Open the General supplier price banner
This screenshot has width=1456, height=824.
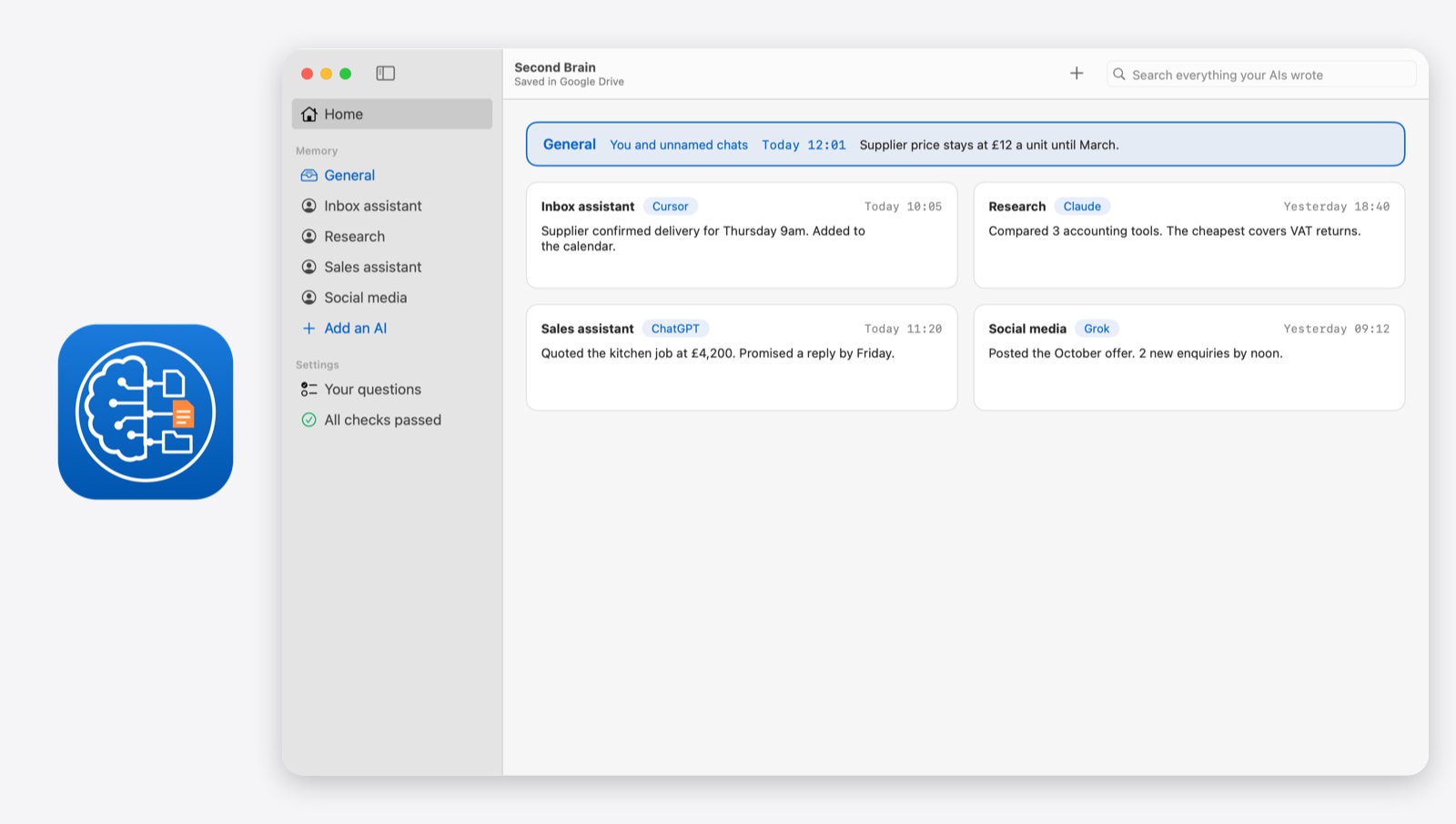pyautogui.click(x=966, y=144)
